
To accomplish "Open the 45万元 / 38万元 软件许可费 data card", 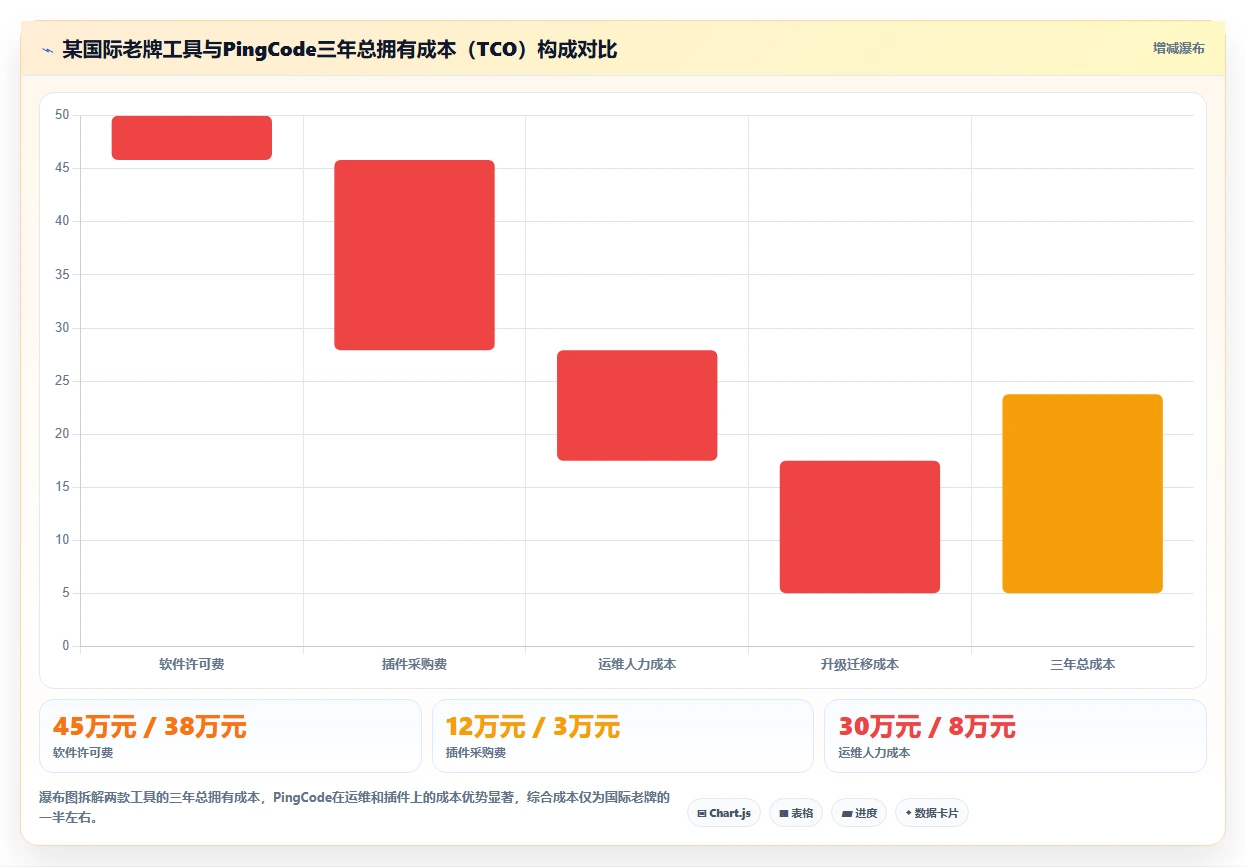I will click(230, 736).
